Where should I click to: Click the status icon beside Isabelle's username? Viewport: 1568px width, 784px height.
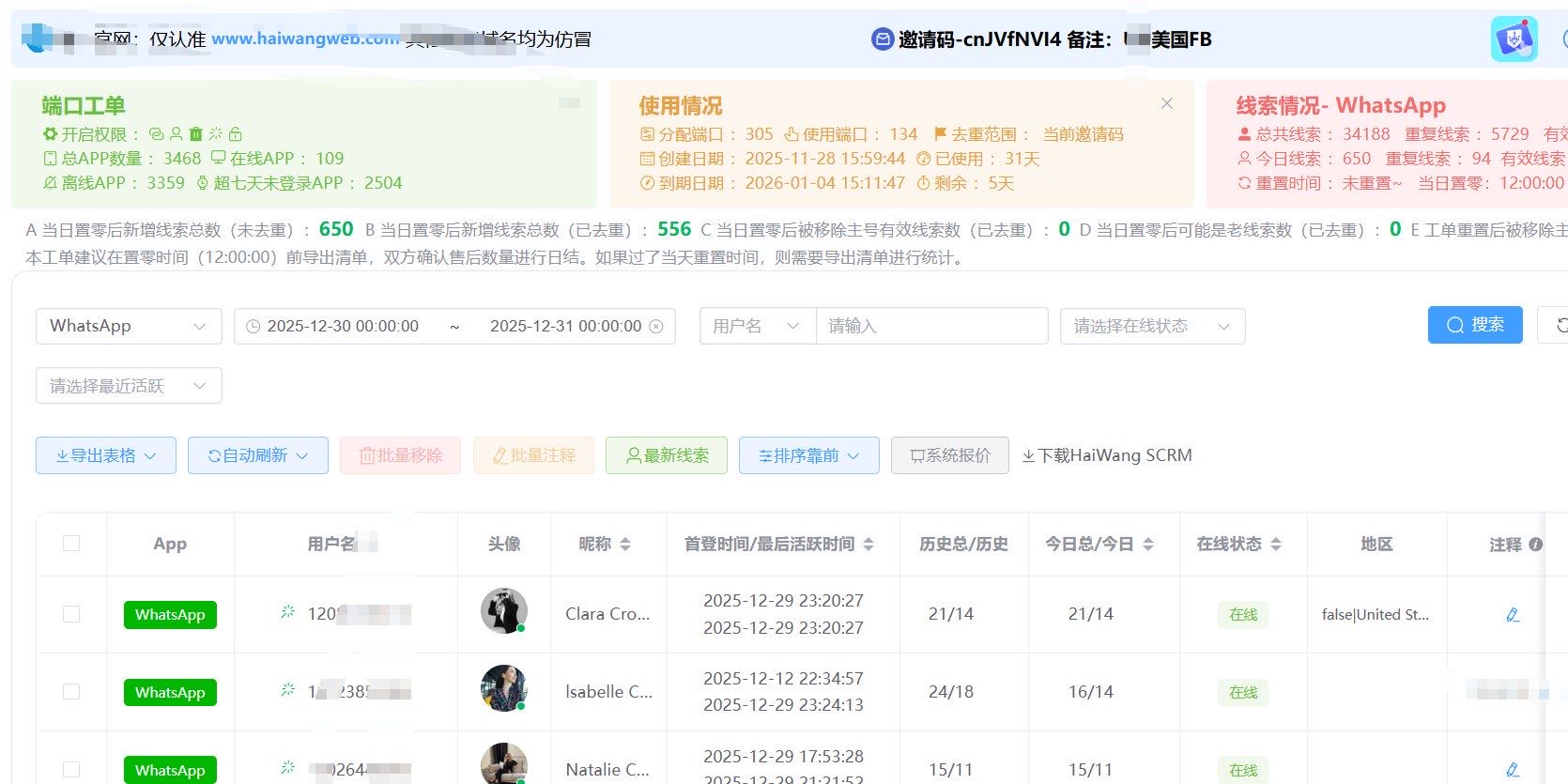click(288, 690)
